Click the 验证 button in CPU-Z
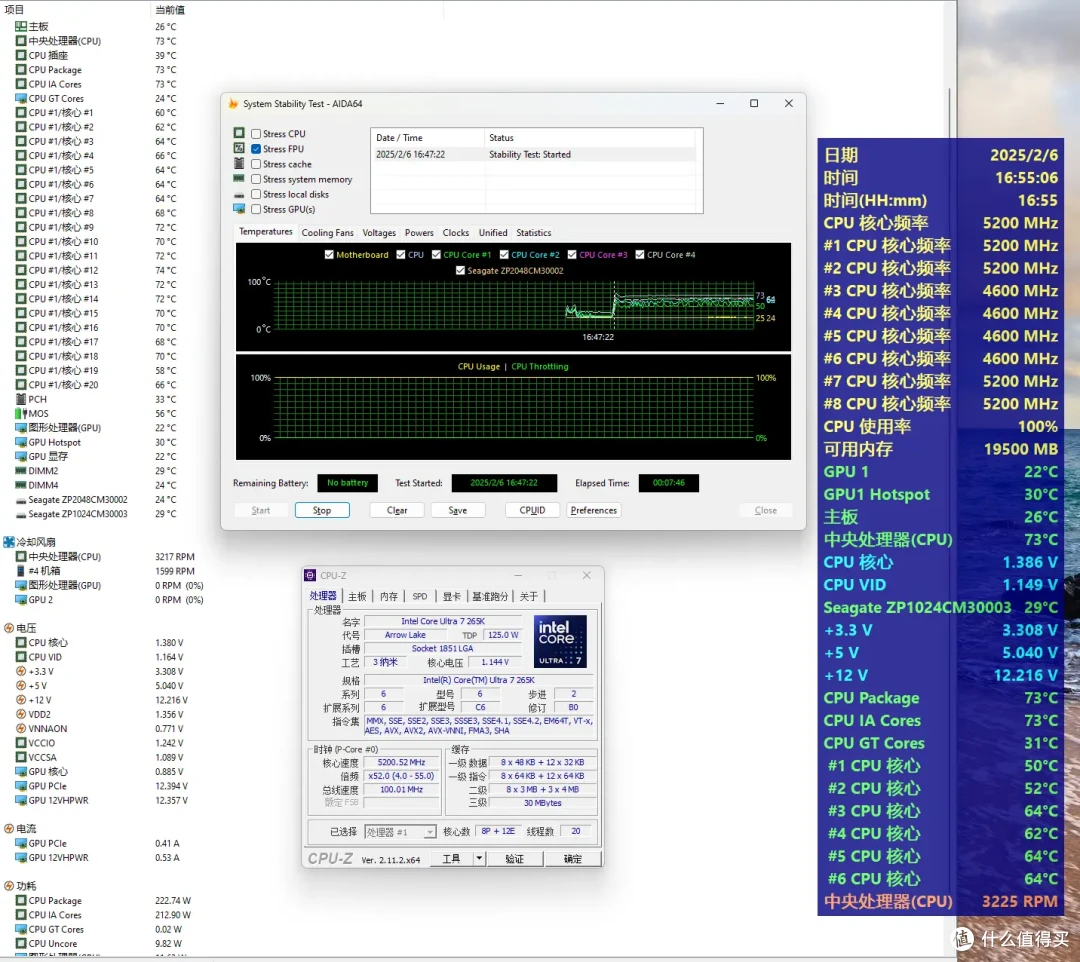This screenshot has width=1080, height=962. 515,859
